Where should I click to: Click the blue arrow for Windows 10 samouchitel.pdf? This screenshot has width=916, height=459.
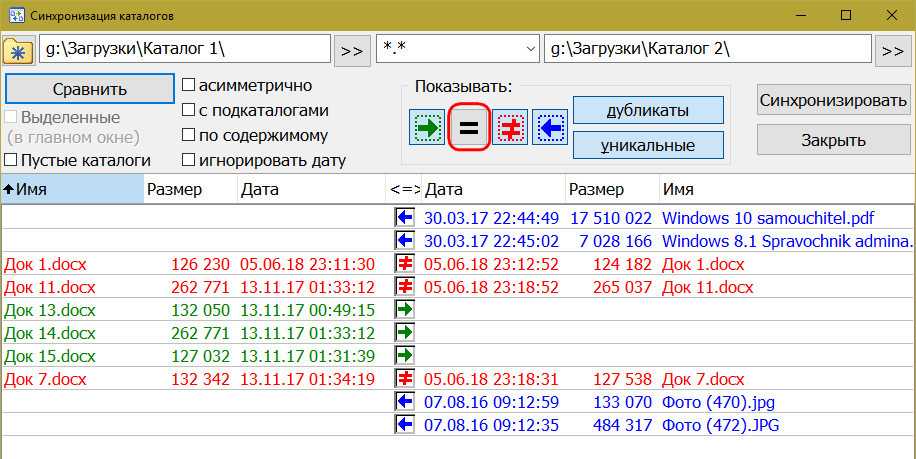(405, 218)
